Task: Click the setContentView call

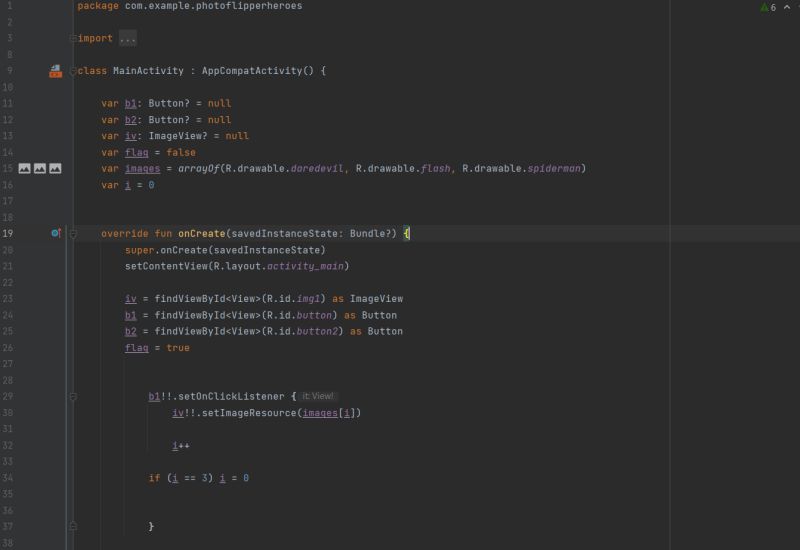Action: (x=237, y=266)
